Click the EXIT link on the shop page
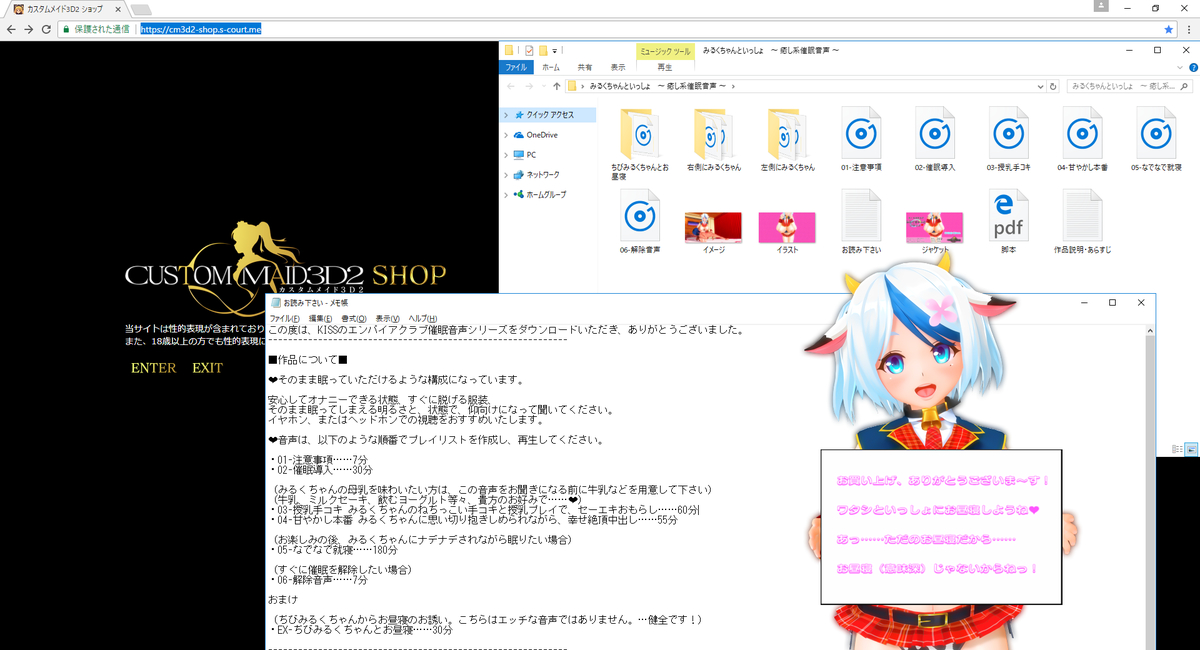 click(207, 368)
